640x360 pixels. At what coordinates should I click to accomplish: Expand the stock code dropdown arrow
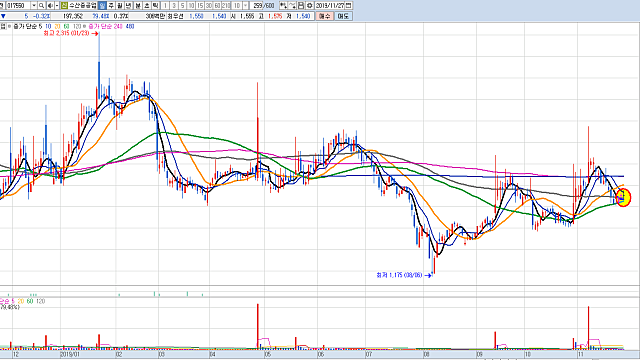point(34,5)
